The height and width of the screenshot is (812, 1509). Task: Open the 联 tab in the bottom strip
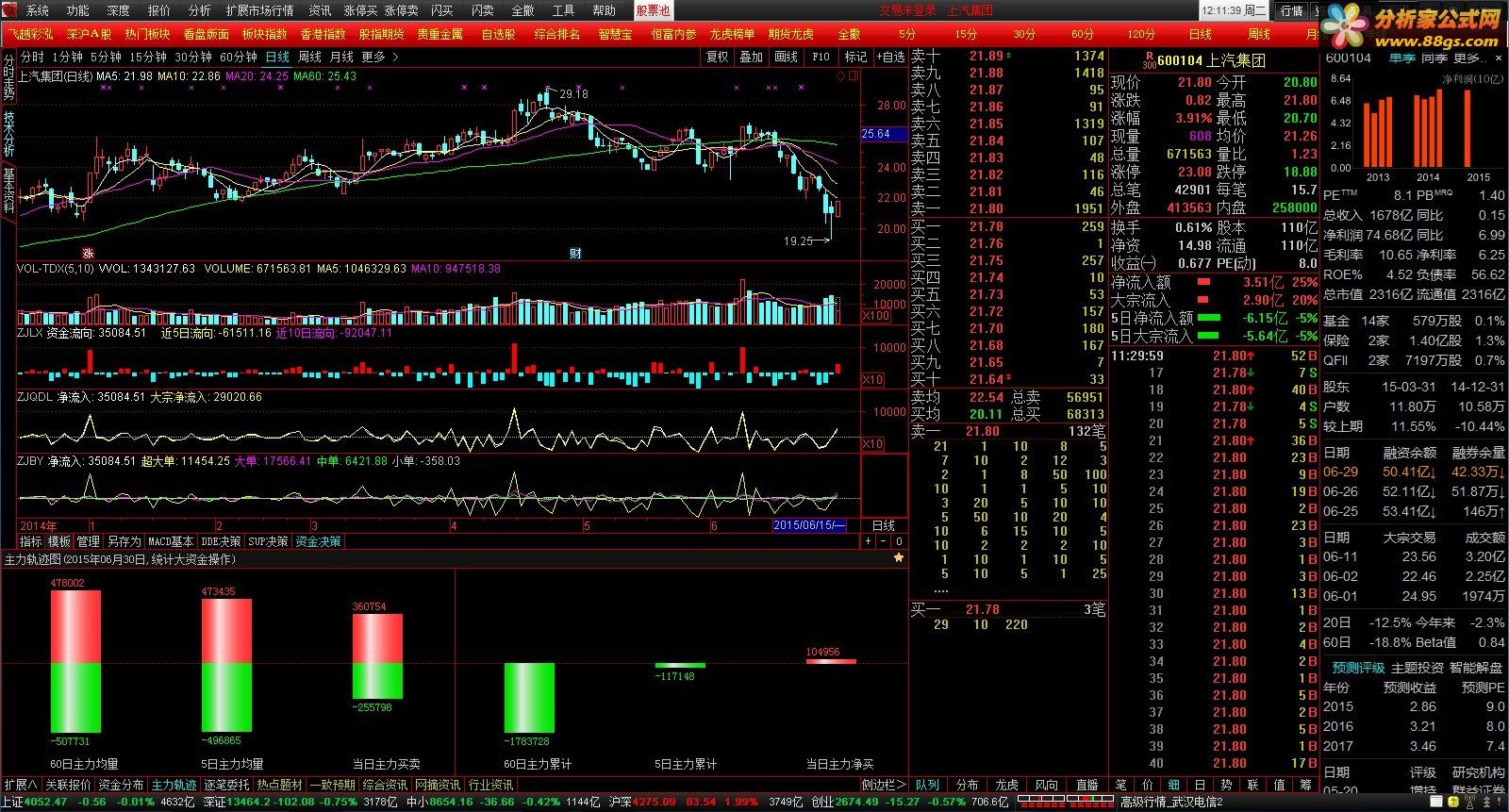(x=1252, y=785)
